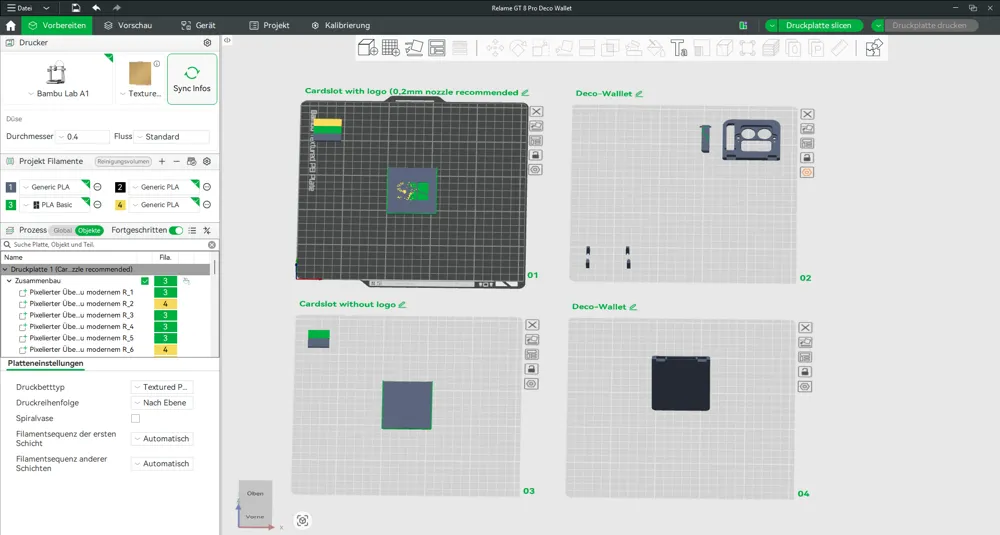Add a filament with the plus icon

(162, 161)
